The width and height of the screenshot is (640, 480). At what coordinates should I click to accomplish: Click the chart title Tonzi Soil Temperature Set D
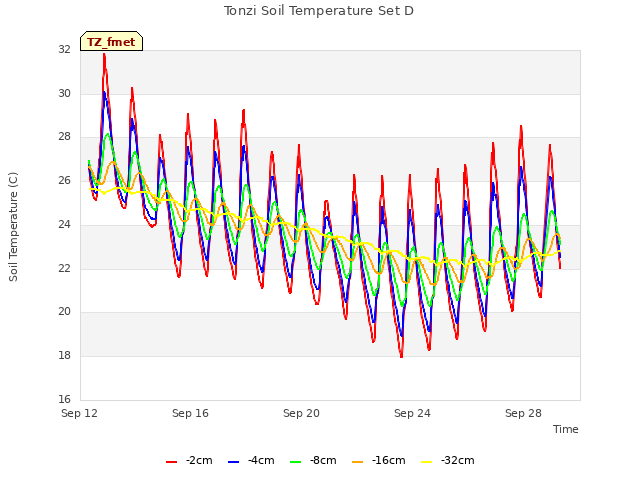click(319, 11)
